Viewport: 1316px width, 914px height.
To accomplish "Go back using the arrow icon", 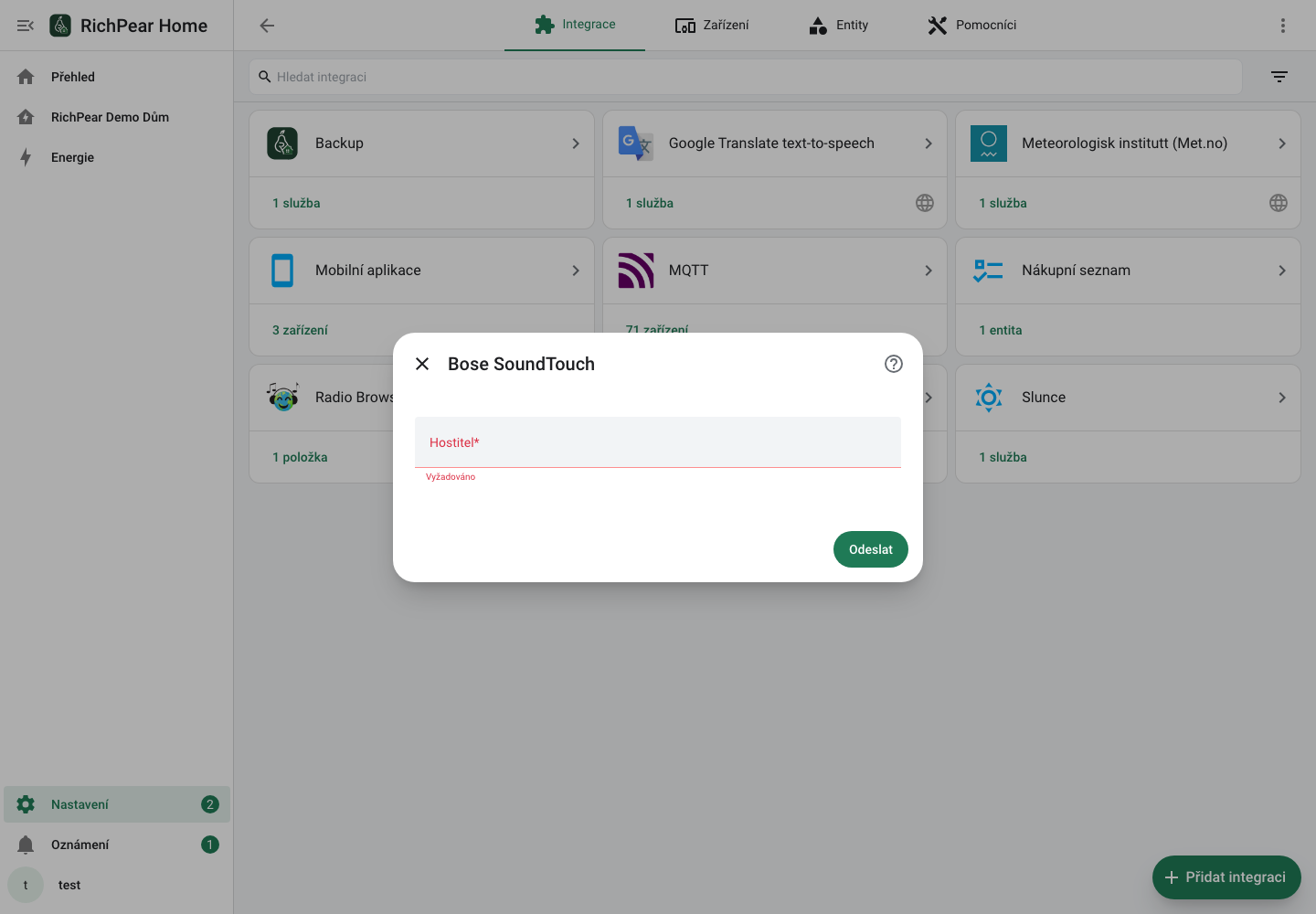I will [x=267, y=26].
